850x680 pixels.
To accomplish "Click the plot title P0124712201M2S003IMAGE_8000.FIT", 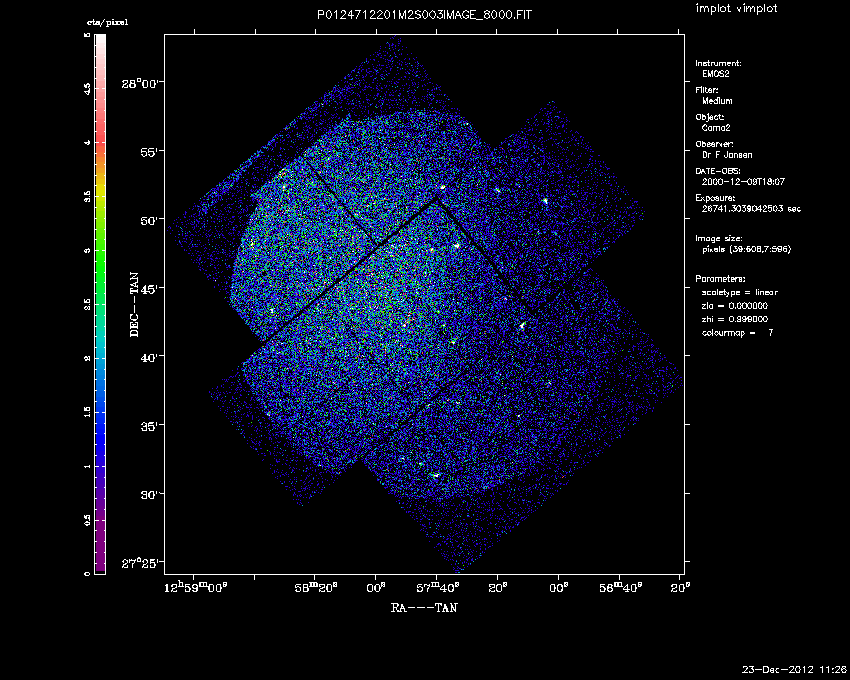I will pyautogui.click(x=424, y=15).
